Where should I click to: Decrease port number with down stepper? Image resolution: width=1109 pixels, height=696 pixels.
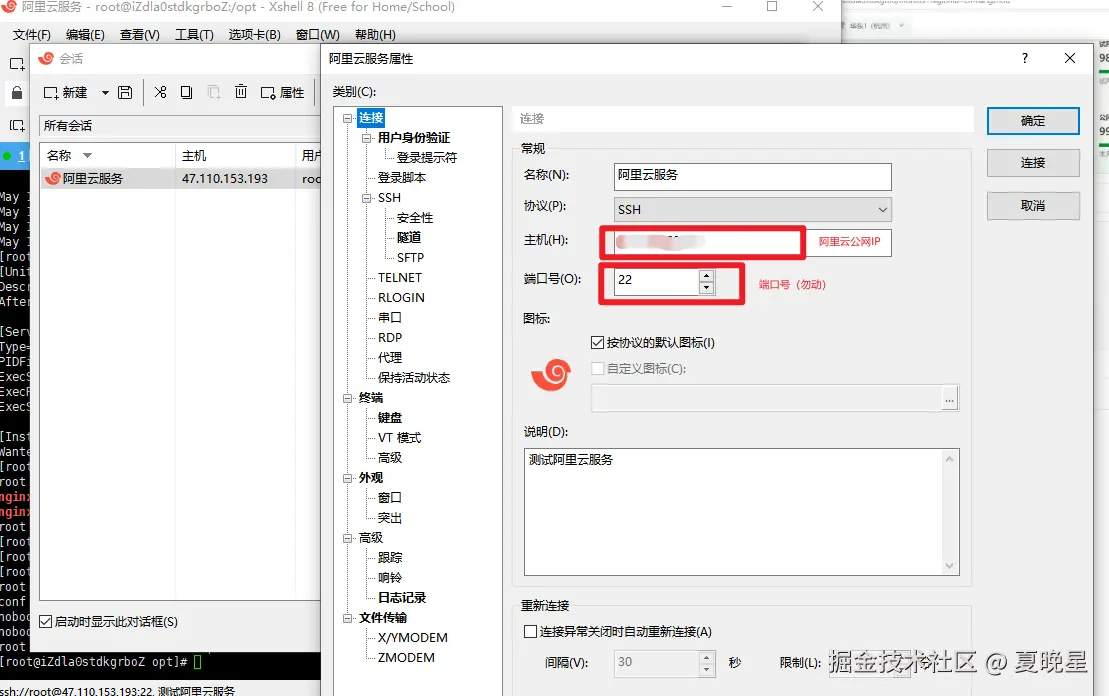tap(707, 287)
